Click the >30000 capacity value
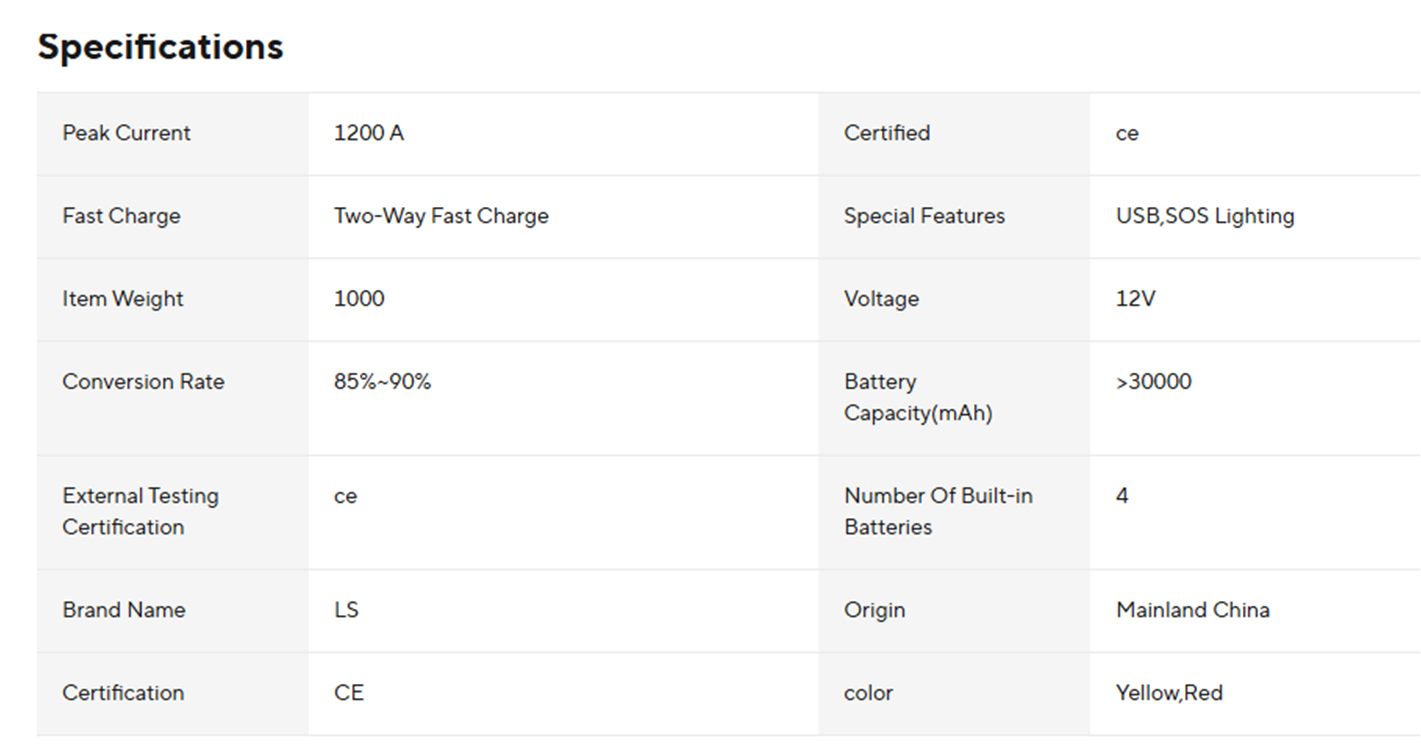Image resolution: width=1421 pixels, height=748 pixels. pos(1153,382)
